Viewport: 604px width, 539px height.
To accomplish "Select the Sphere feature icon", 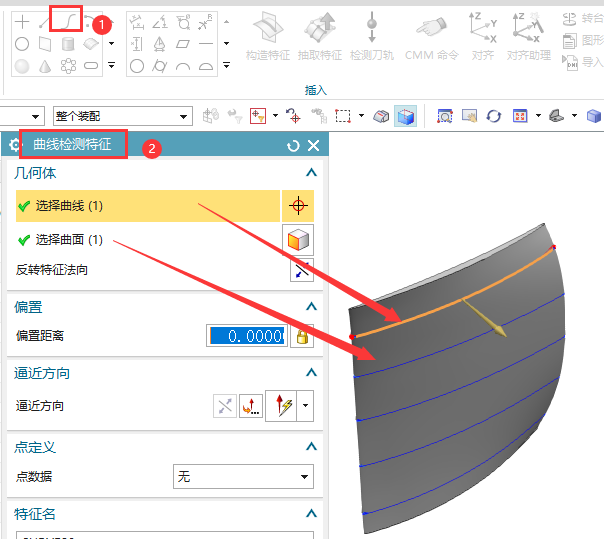I will (x=22, y=66).
